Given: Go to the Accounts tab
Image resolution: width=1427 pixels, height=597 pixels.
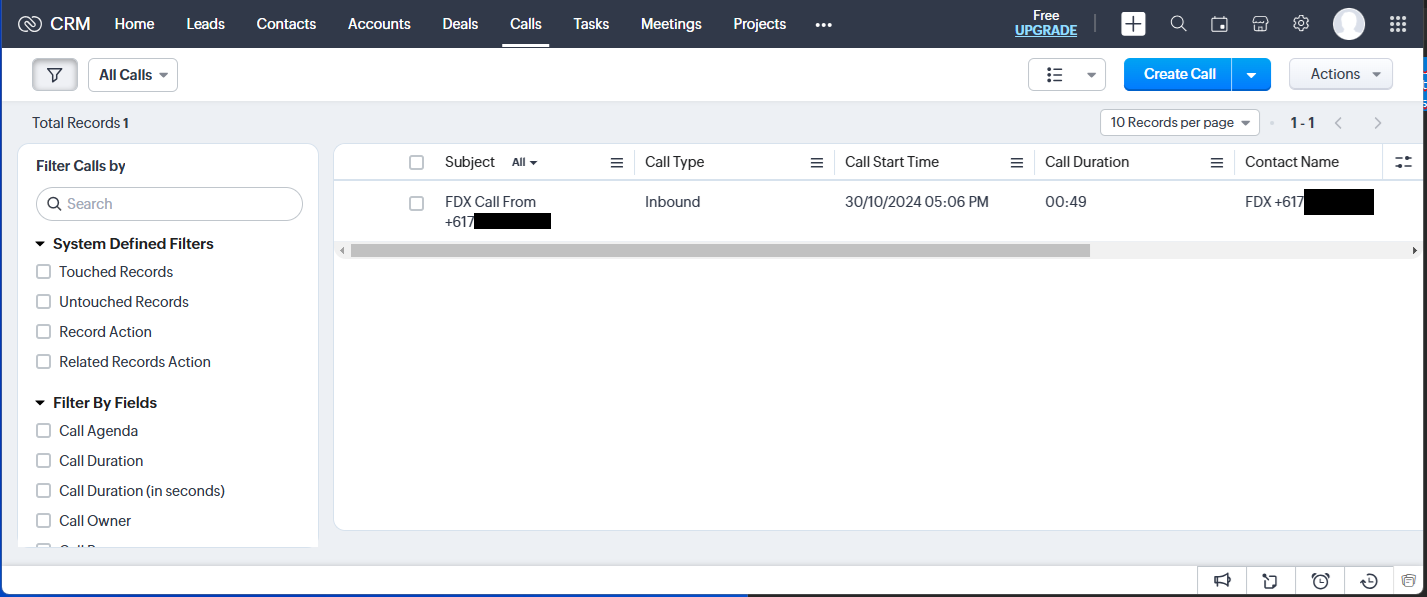Looking at the screenshot, I should (x=379, y=24).
